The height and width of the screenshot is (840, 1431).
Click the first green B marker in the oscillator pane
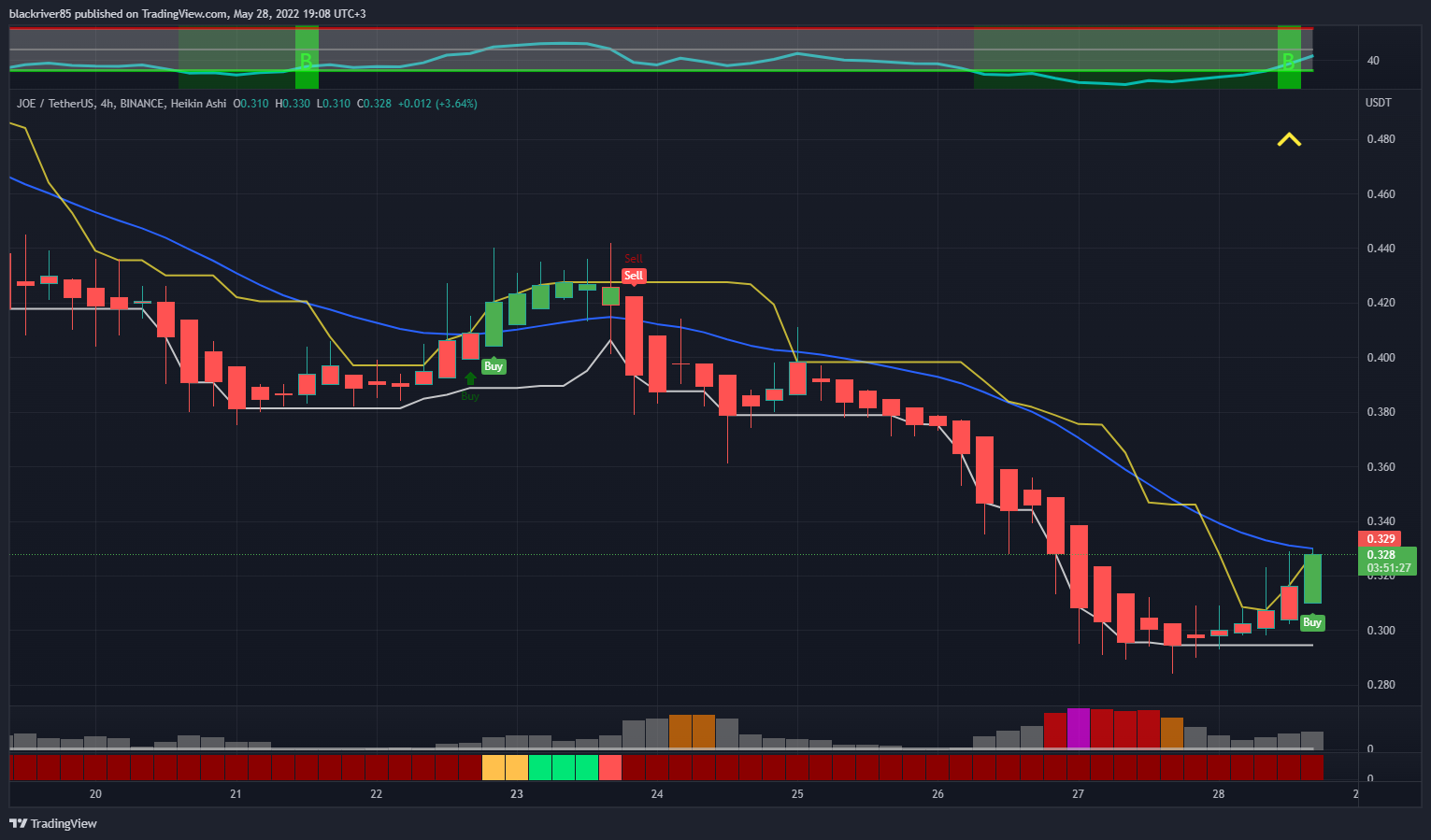(306, 63)
